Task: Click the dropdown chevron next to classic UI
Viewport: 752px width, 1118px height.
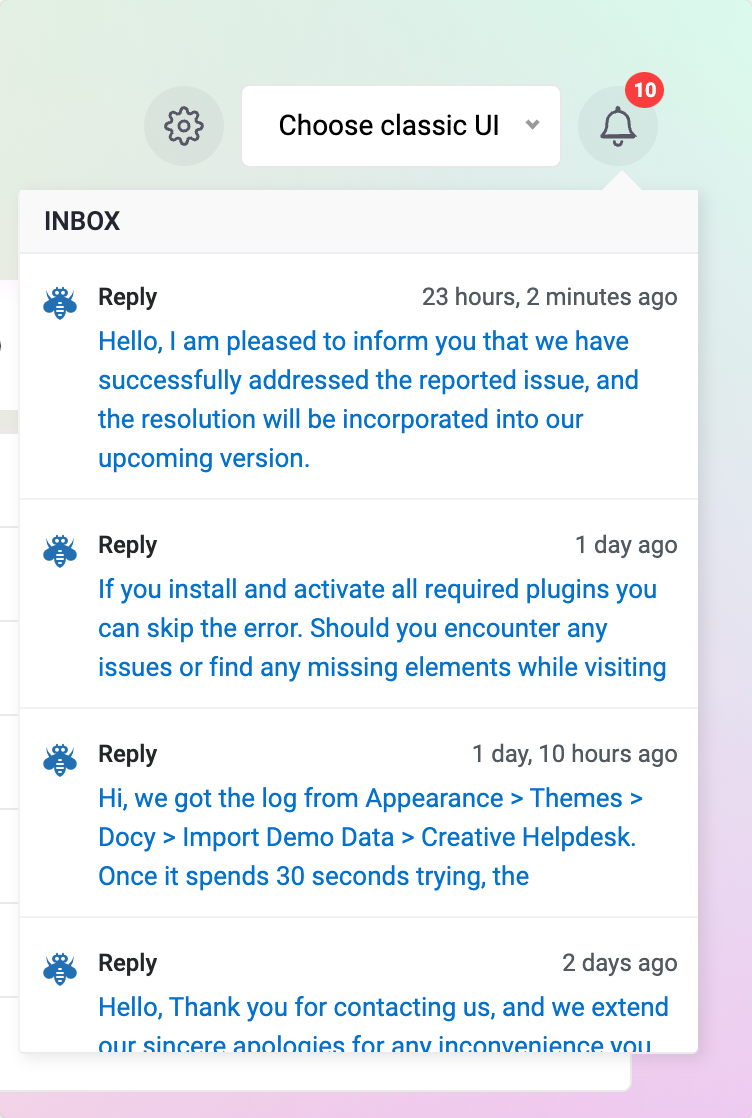Action: pyautogui.click(x=533, y=126)
